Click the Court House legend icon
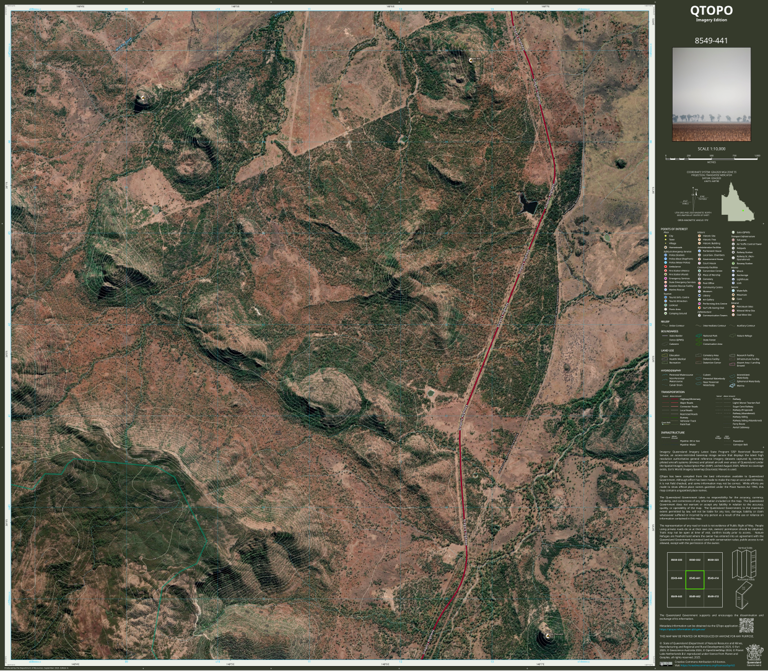 [699, 263]
